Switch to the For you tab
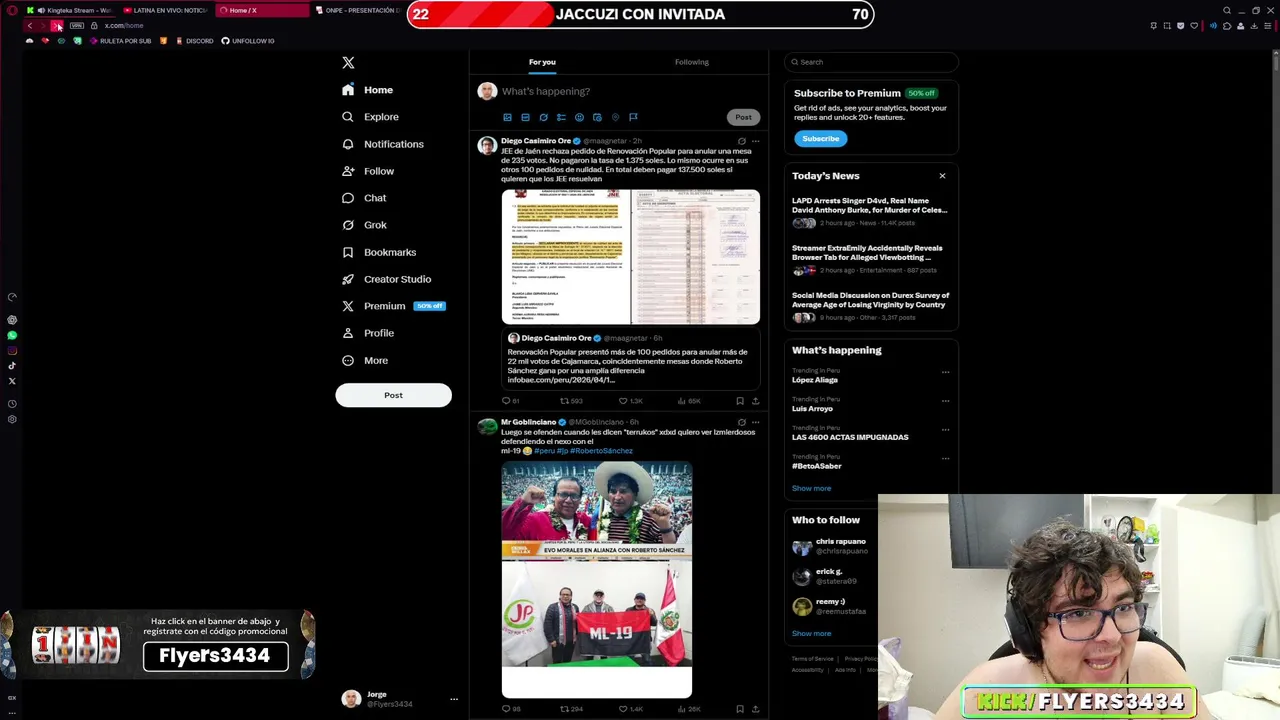 tap(542, 62)
